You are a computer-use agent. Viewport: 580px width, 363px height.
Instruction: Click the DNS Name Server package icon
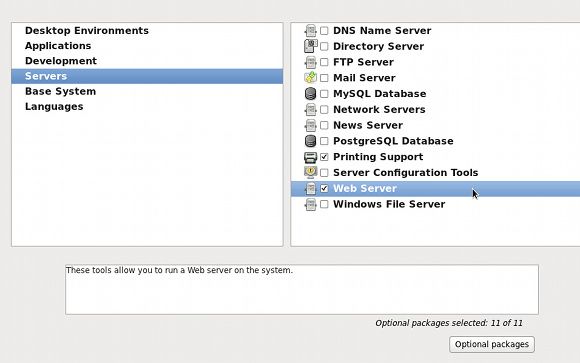(x=310, y=31)
